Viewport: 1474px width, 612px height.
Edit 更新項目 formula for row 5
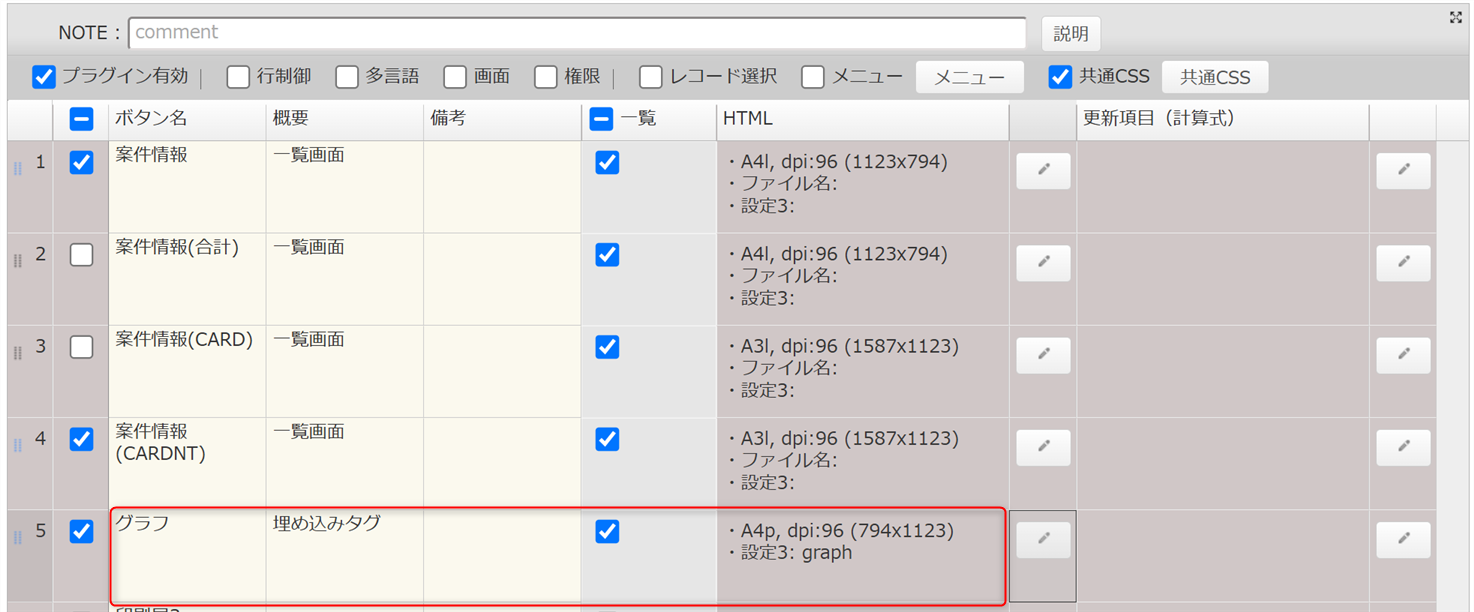point(1403,540)
